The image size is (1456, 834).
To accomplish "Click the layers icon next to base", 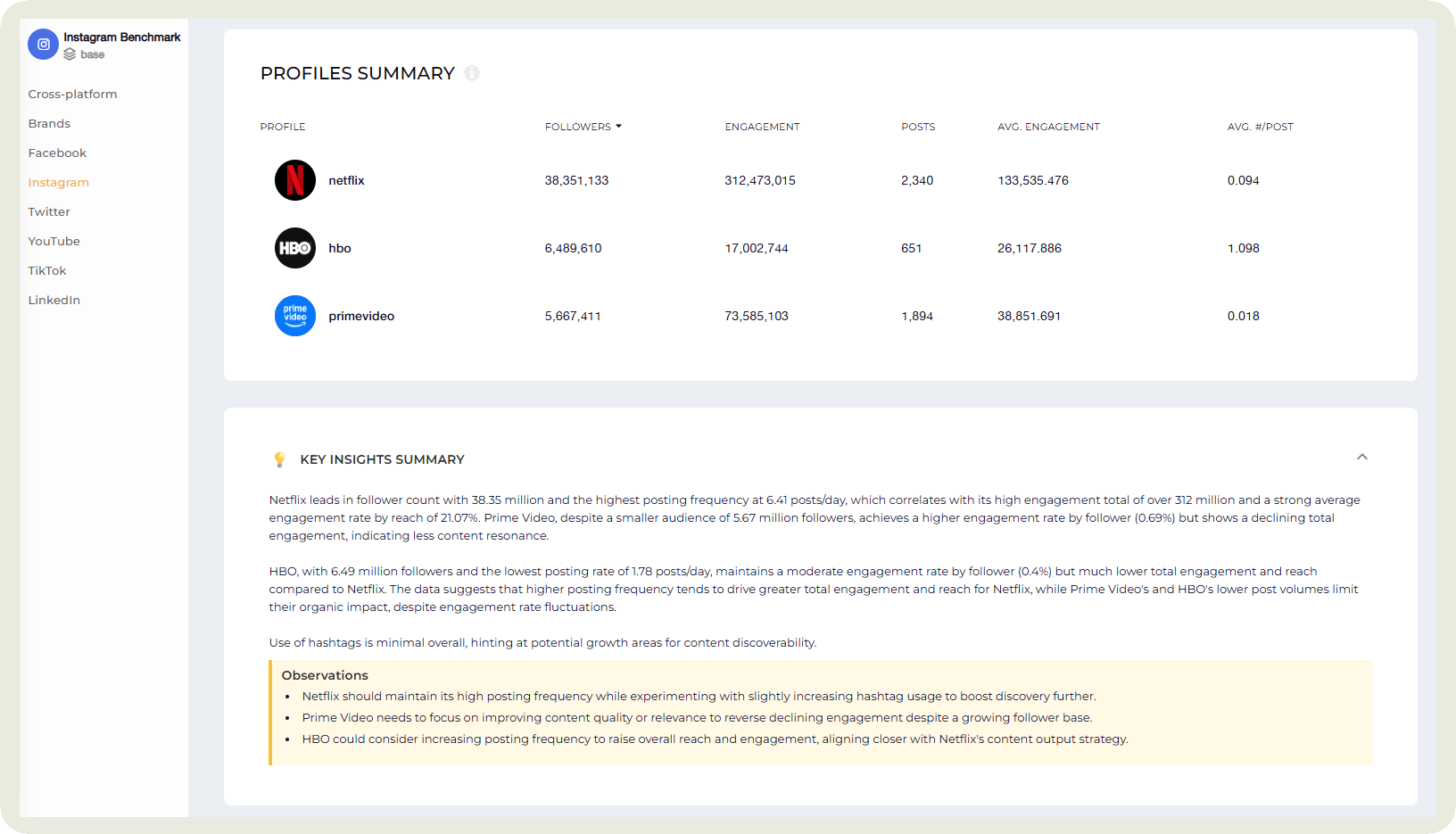I will [70, 54].
